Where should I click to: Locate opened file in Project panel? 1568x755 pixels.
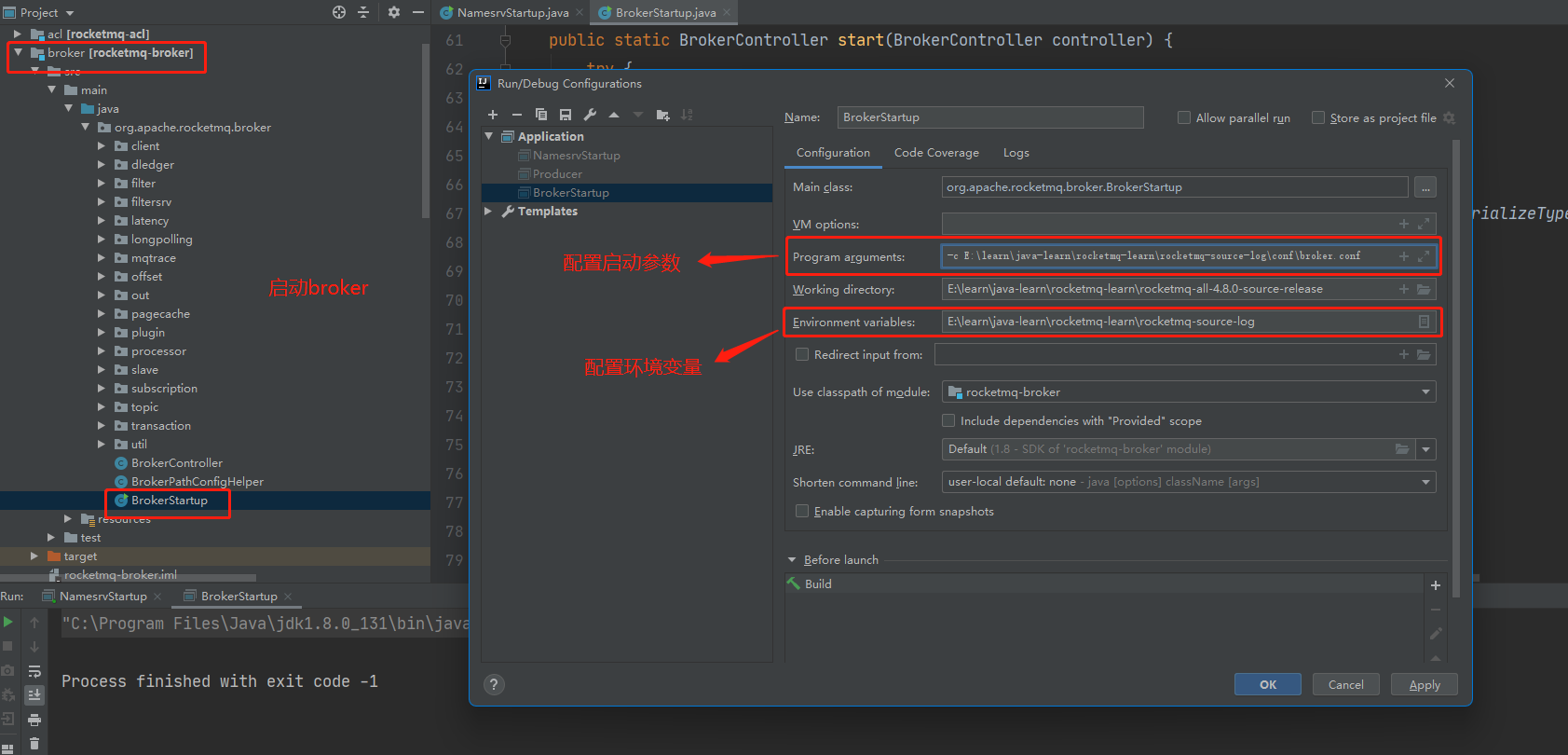pos(339,12)
